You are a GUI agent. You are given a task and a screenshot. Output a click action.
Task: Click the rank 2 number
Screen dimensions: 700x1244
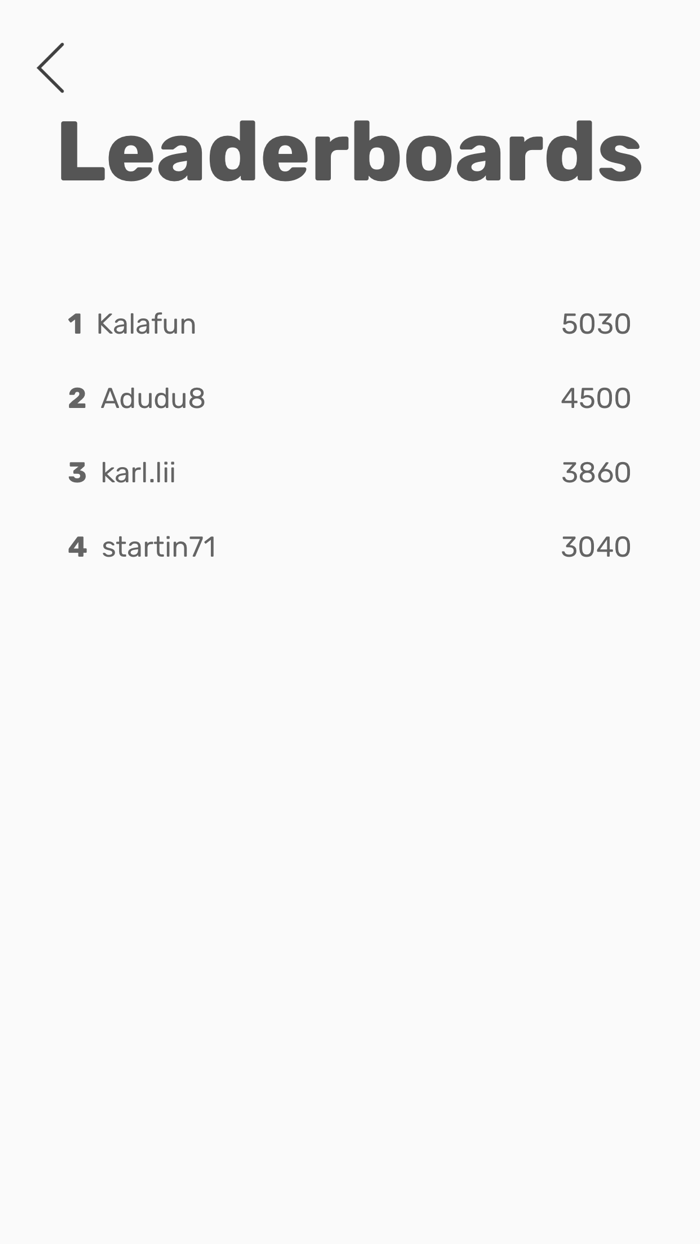(77, 397)
